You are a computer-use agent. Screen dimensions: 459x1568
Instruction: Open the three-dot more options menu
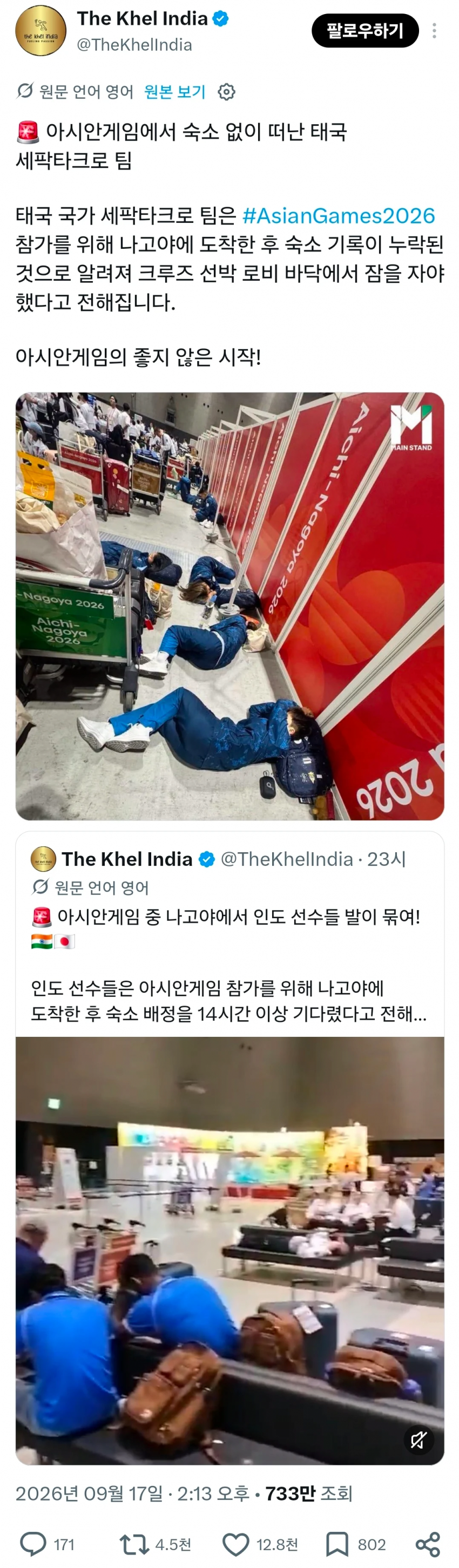click(x=434, y=31)
